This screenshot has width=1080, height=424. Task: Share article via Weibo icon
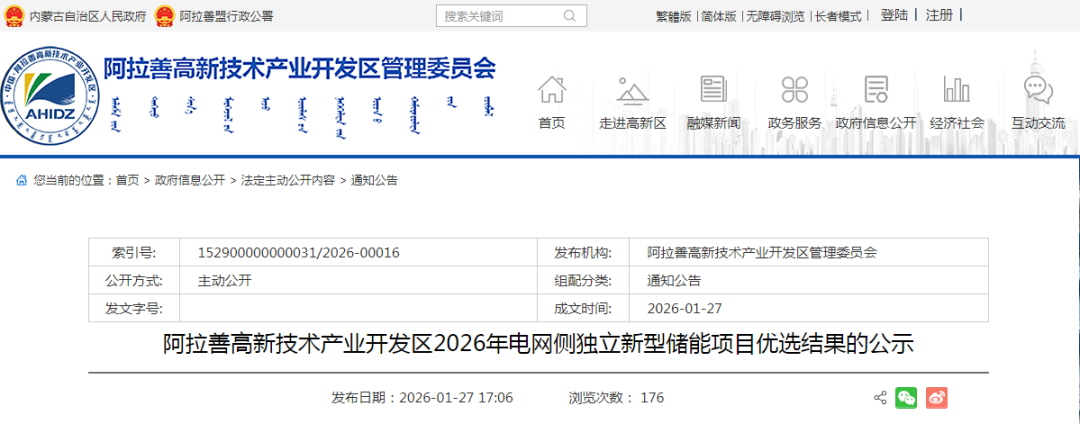coord(937,397)
